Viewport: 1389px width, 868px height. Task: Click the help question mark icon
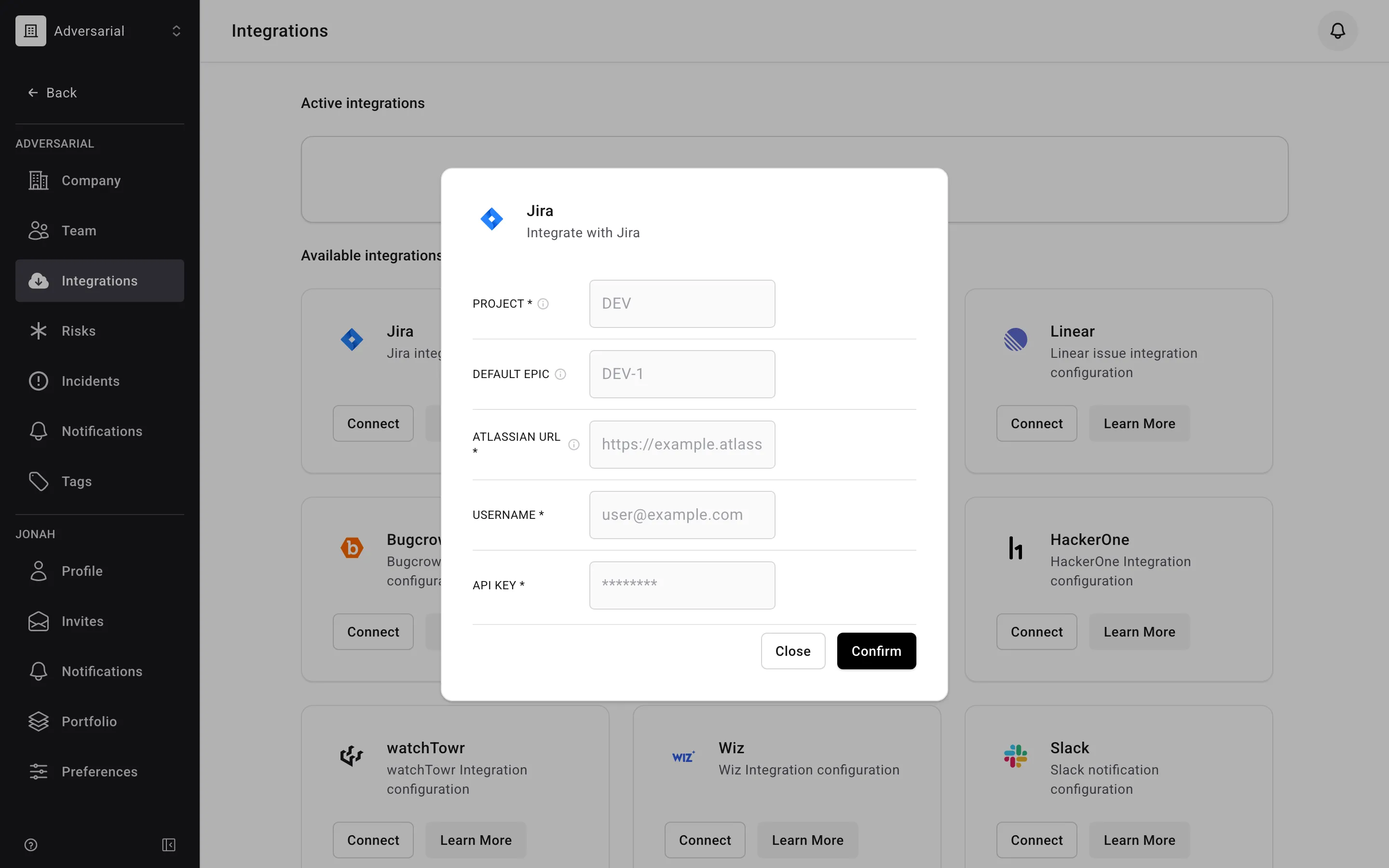coord(31,844)
